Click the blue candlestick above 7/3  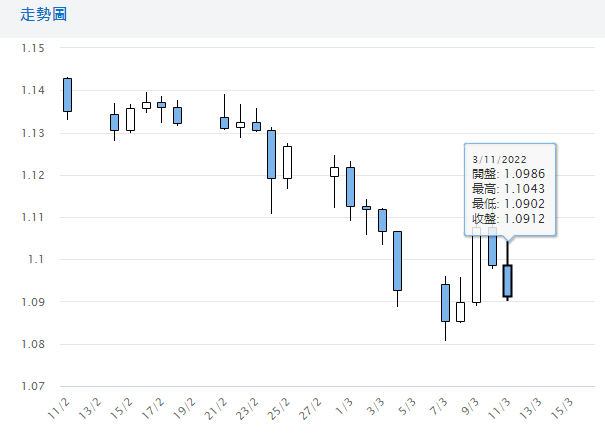pyautogui.click(x=445, y=302)
